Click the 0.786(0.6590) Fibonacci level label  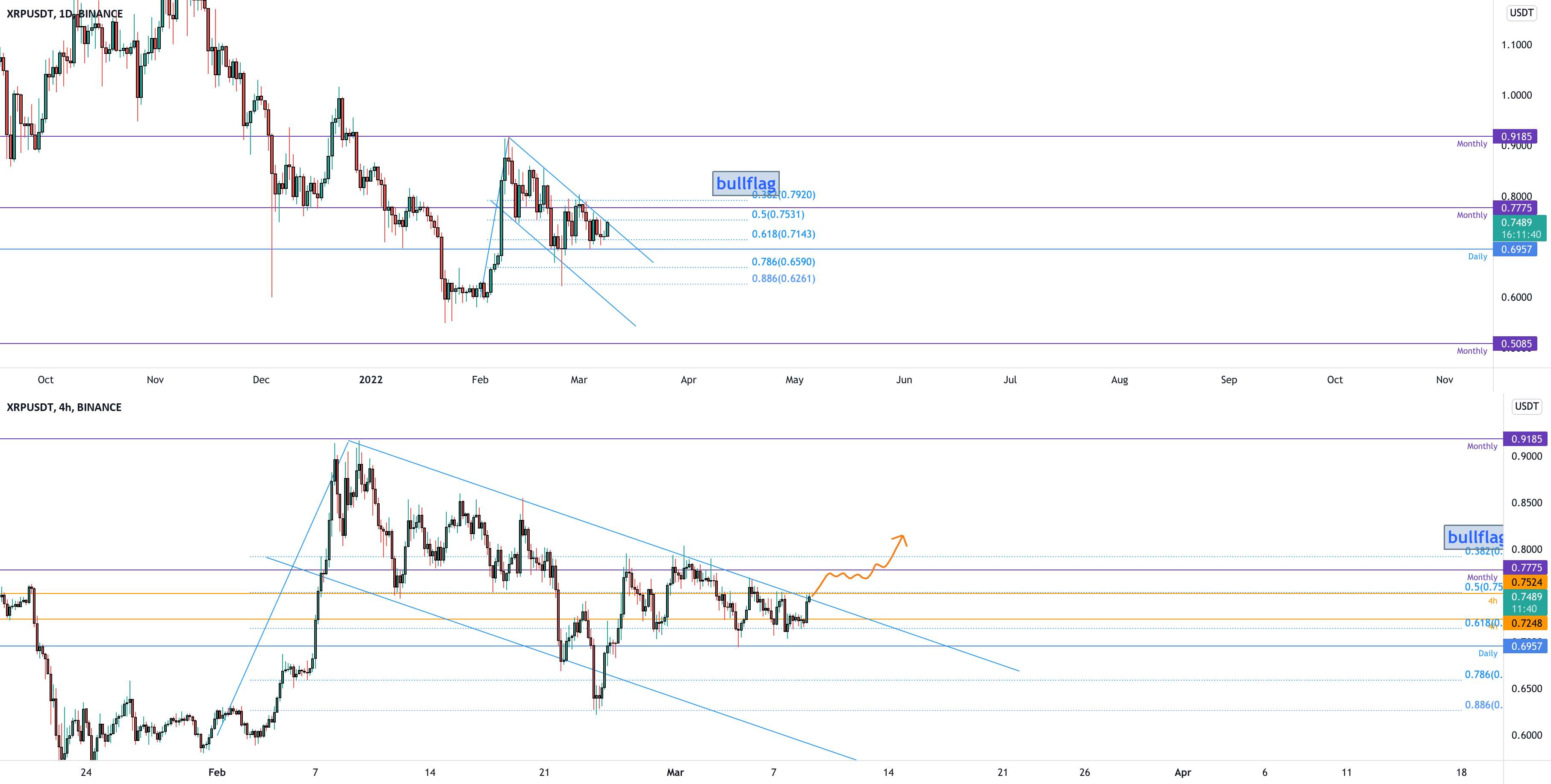pyautogui.click(x=783, y=262)
